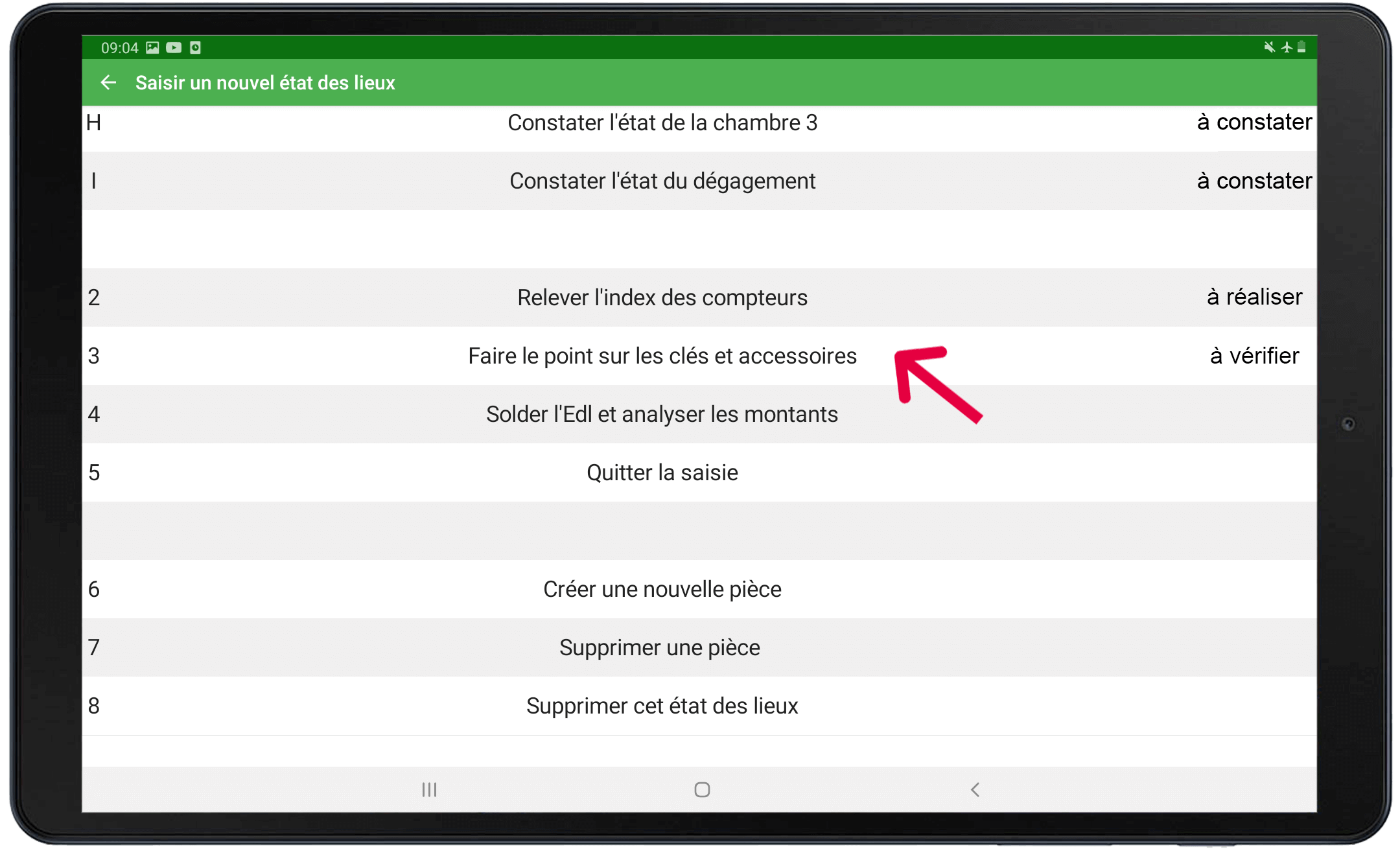Tap Créer une nouvelle pièce
The width and height of the screenshot is (1400, 849).
point(662,589)
